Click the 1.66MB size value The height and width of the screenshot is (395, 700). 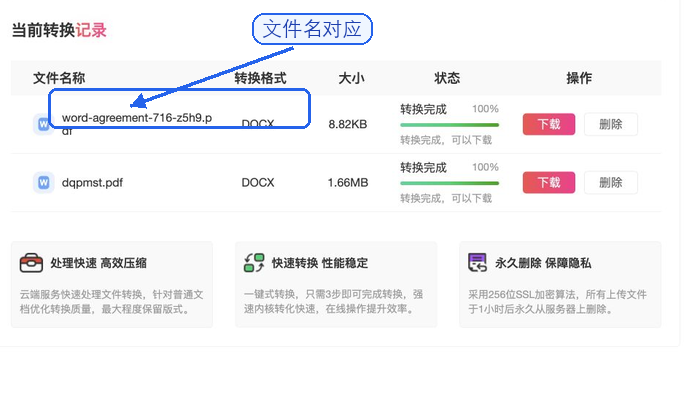click(348, 183)
